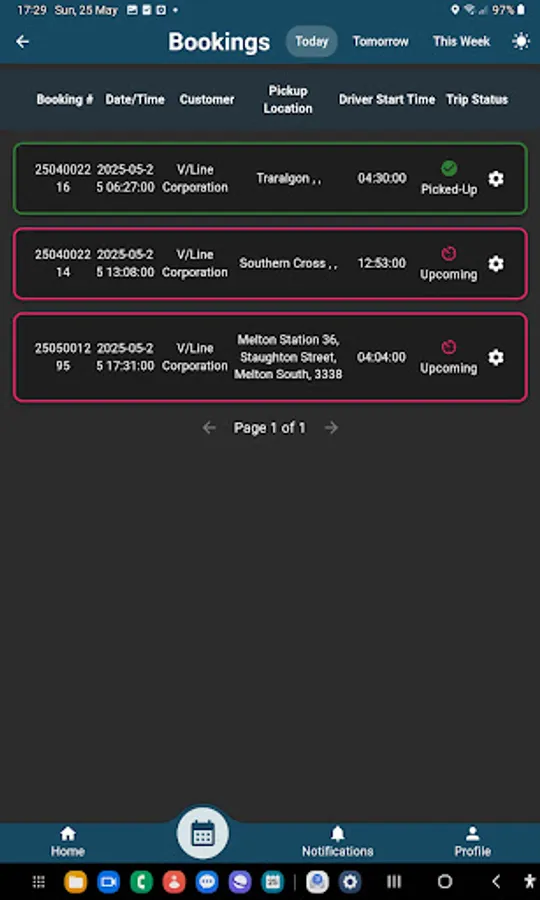540x900 pixels.
Task: Click date/time 2025-05-25 13:08:00
Action: [x=125, y=263]
